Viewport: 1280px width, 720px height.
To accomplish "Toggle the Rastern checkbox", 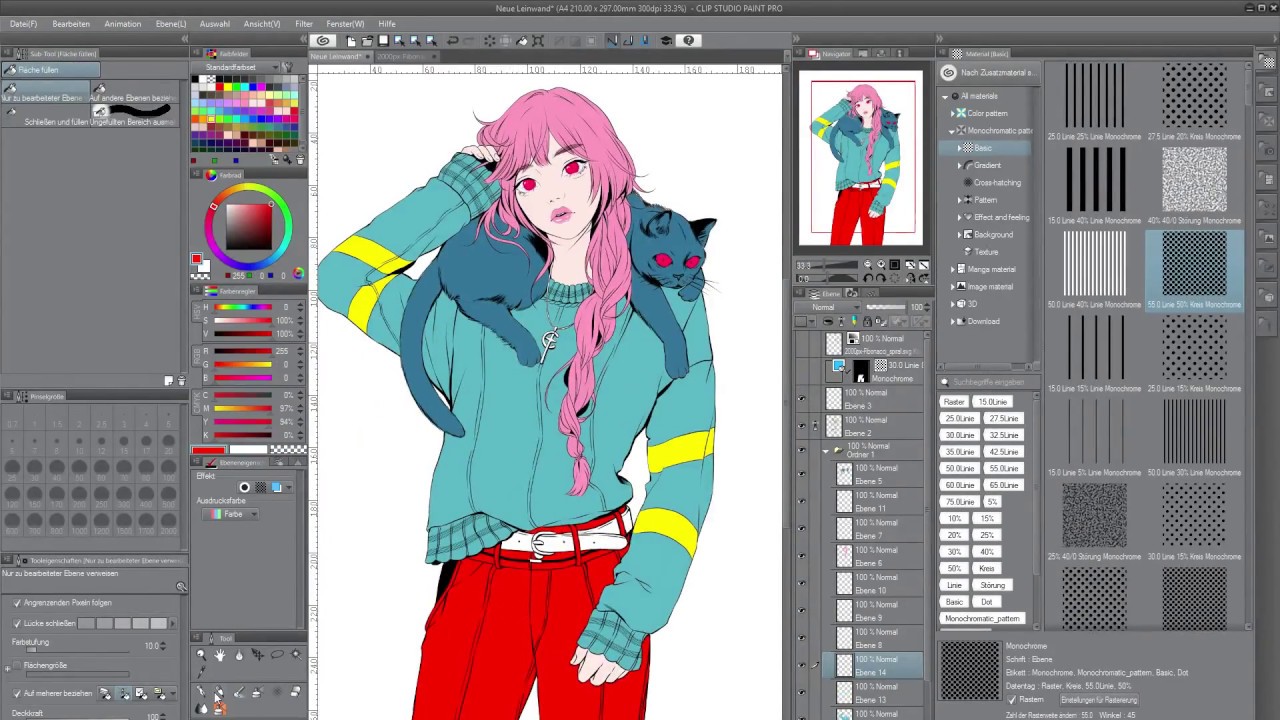I will [x=1012, y=700].
